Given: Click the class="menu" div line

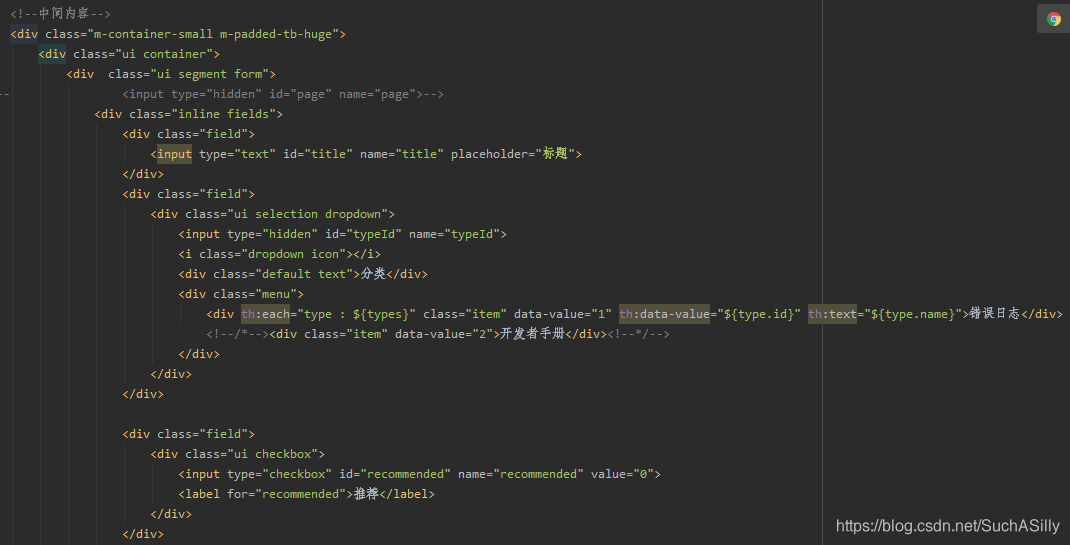Looking at the screenshot, I should click(x=241, y=294).
